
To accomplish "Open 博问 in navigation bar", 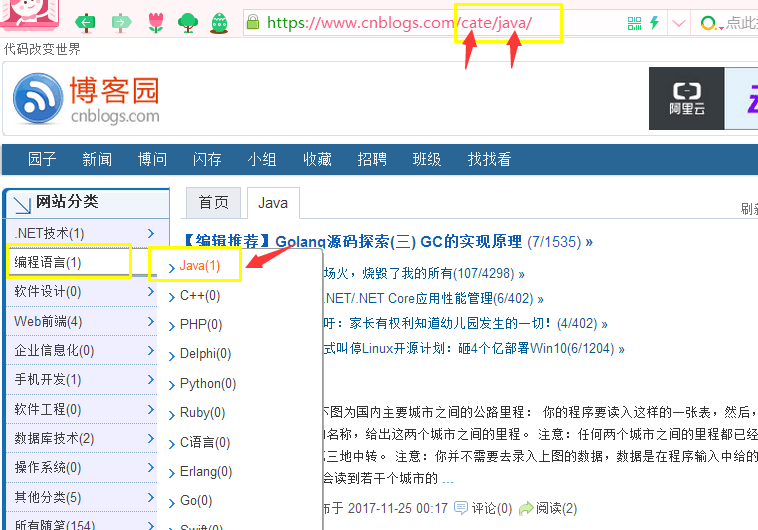I will coord(152,159).
